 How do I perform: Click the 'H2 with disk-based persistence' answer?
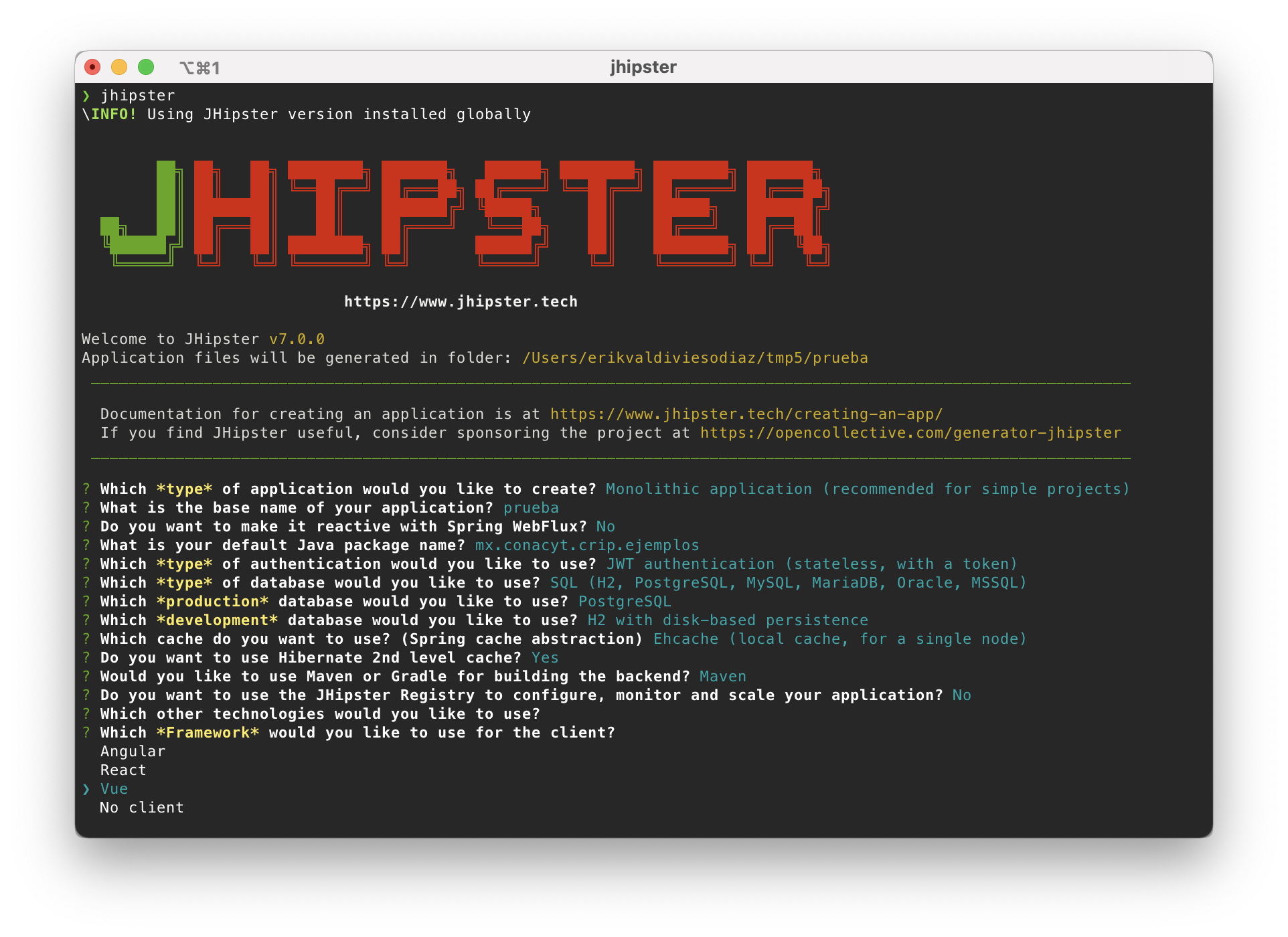pos(728,620)
